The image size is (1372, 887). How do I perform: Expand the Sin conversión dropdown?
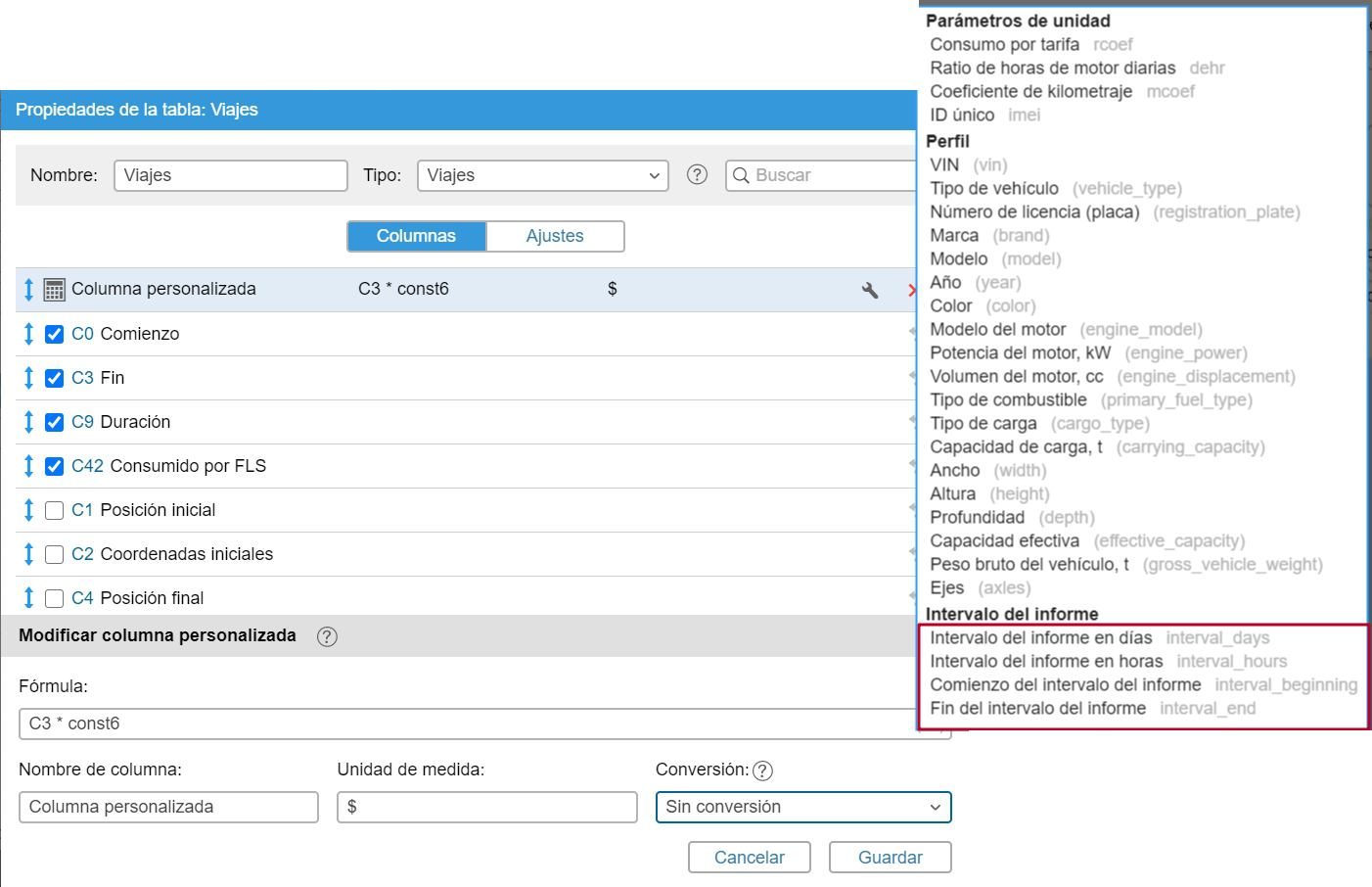tap(802, 807)
